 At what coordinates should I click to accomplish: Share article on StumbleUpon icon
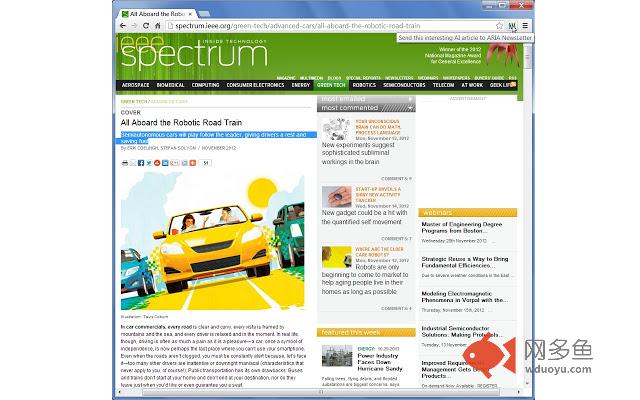pyautogui.click(x=157, y=163)
